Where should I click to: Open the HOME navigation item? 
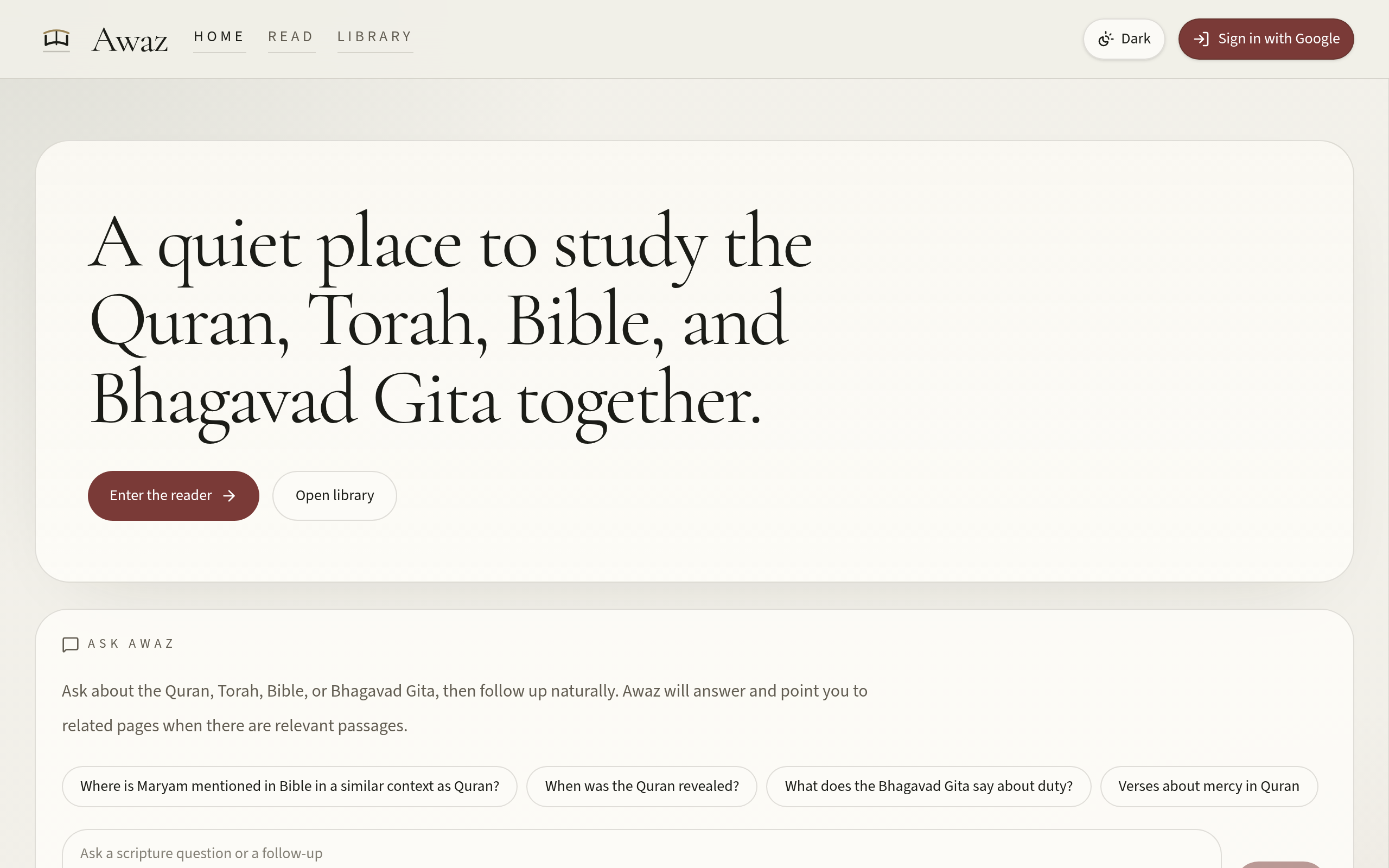click(x=219, y=37)
